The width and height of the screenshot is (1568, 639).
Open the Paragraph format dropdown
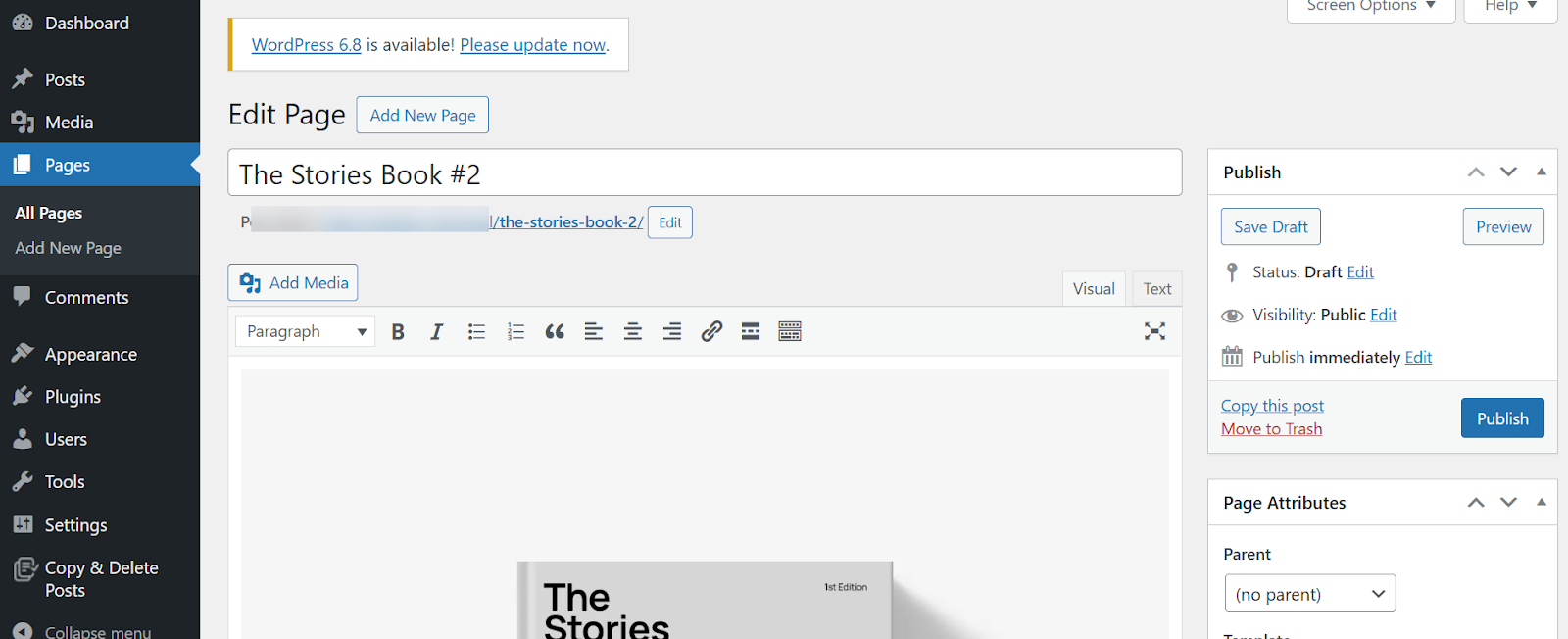coord(305,331)
